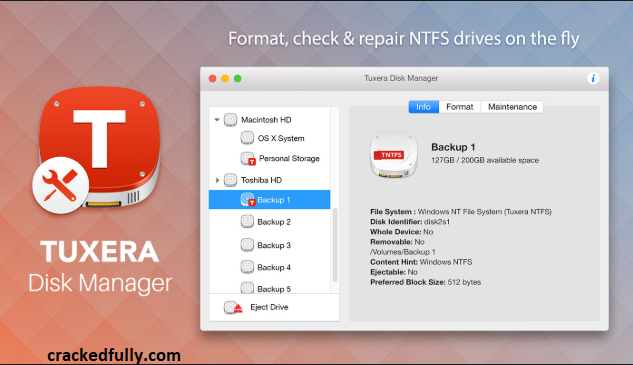Click the Backup 3 volume icon
Image resolution: width=633 pixels, height=365 pixels.
(247, 245)
